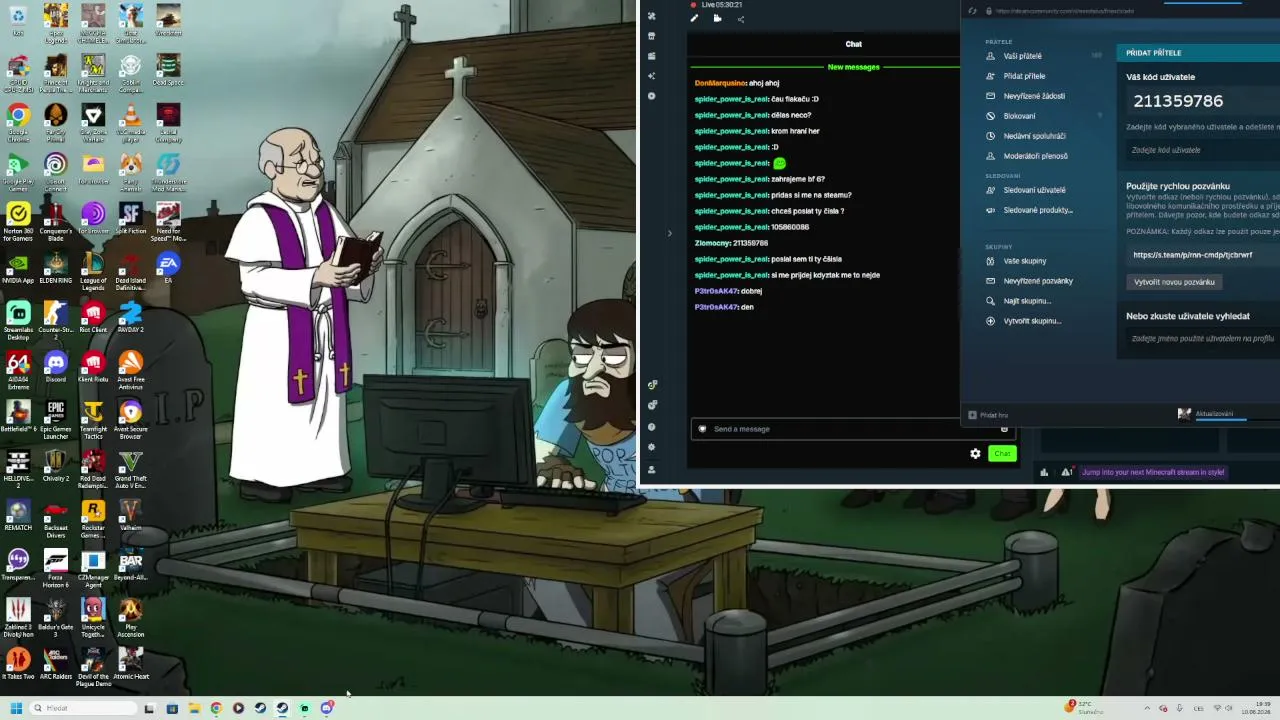Open League of Legends desktop shortcut

[93, 272]
